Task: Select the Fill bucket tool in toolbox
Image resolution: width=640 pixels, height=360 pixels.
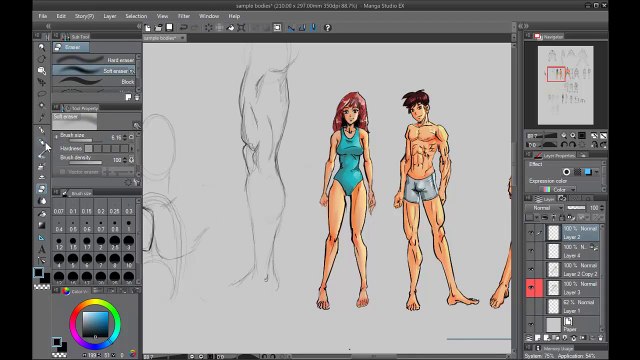Action: coord(42,213)
